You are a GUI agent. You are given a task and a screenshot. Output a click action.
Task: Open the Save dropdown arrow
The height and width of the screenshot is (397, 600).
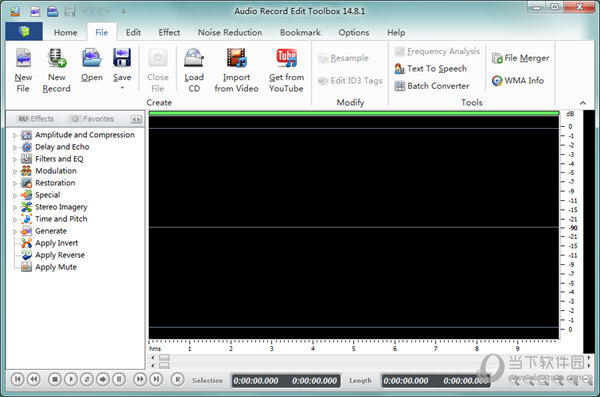[x=122, y=88]
